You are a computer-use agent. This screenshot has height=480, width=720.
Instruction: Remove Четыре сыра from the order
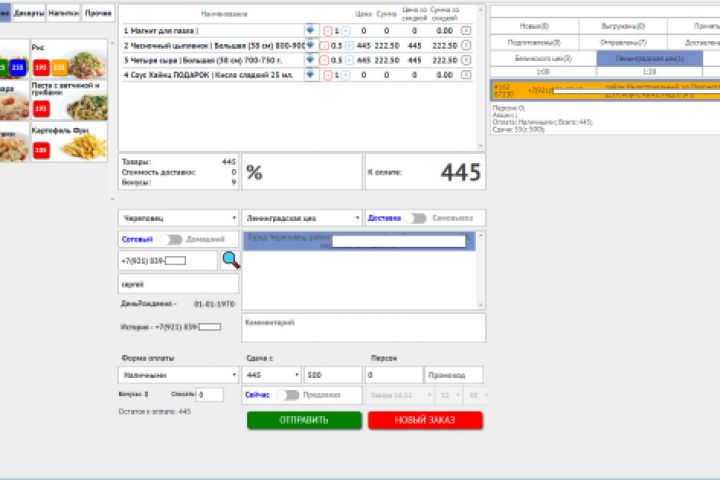[466, 60]
